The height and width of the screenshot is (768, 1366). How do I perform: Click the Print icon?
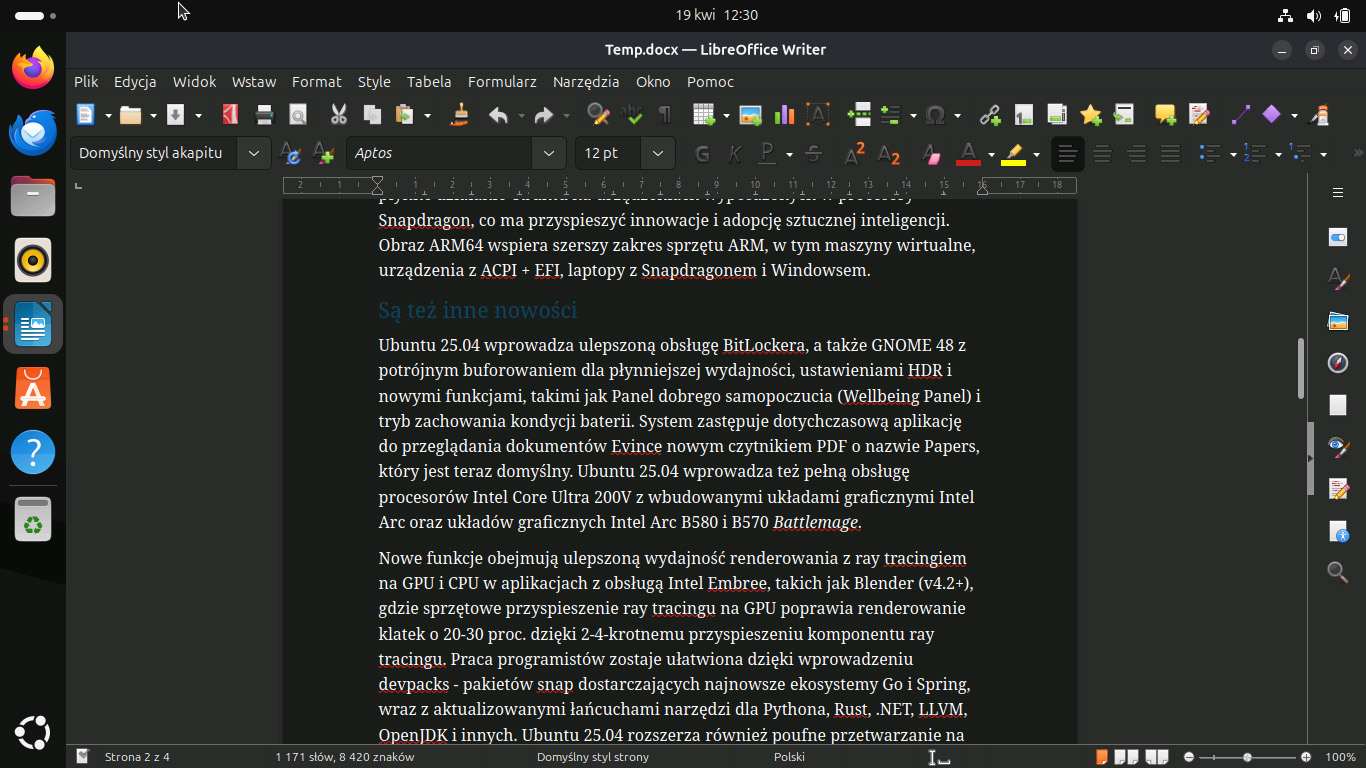point(265,115)
